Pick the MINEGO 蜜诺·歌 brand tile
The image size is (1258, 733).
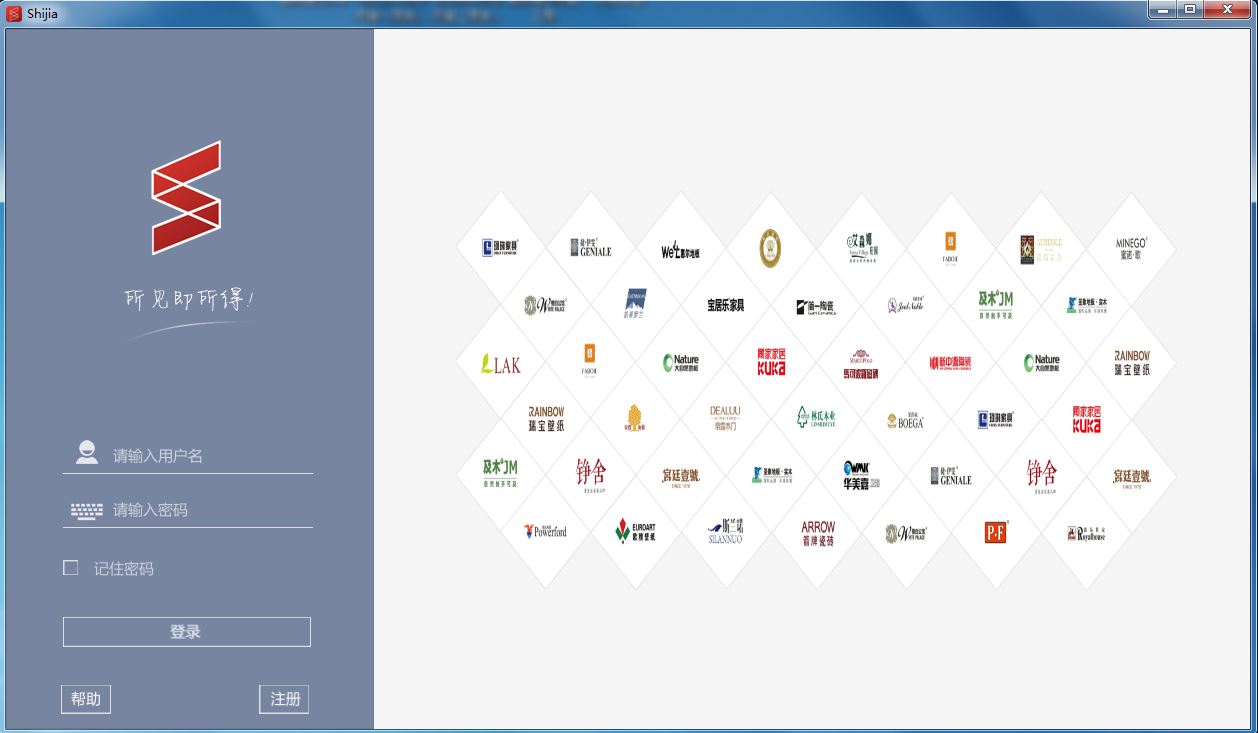tap(1131, 249)
